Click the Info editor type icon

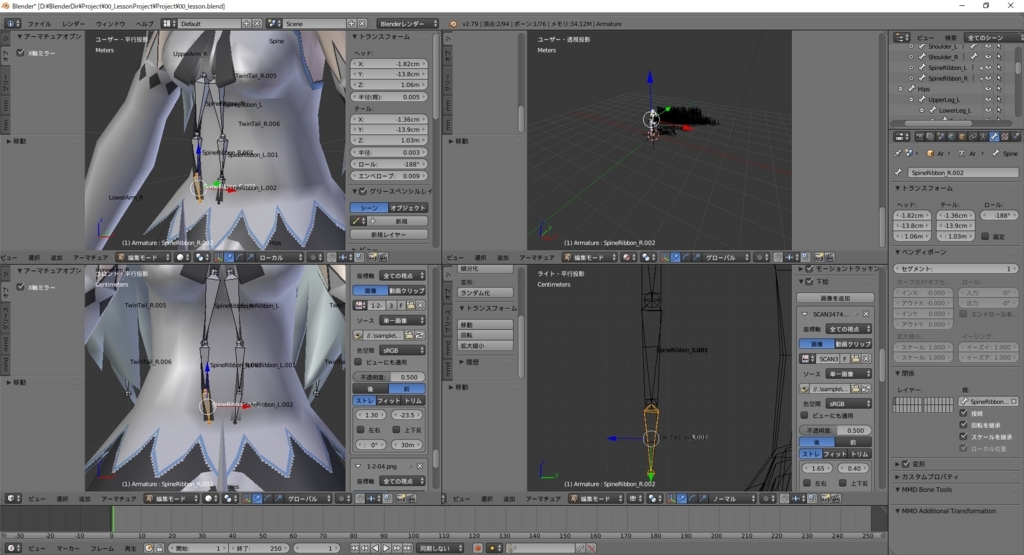pos(12,24)
